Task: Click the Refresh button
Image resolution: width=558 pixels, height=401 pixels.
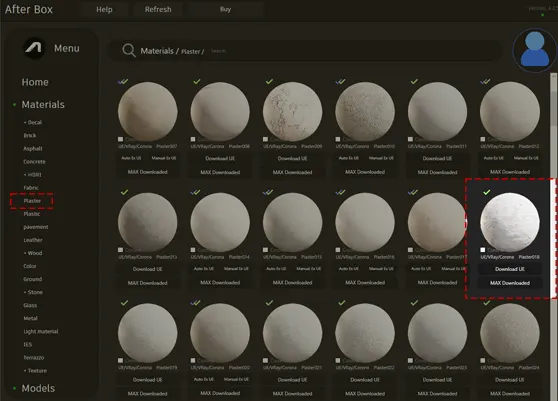Action: click(158, 10)
